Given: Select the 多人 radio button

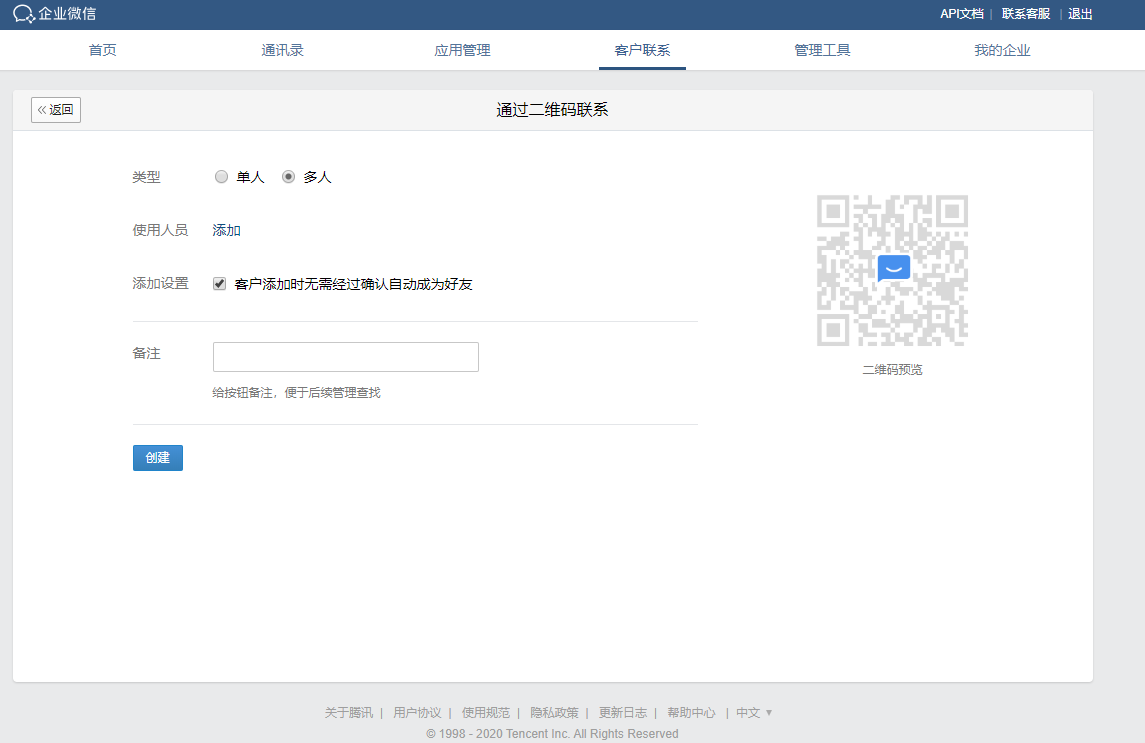Looking at the screenshot, I should (288, 177).
